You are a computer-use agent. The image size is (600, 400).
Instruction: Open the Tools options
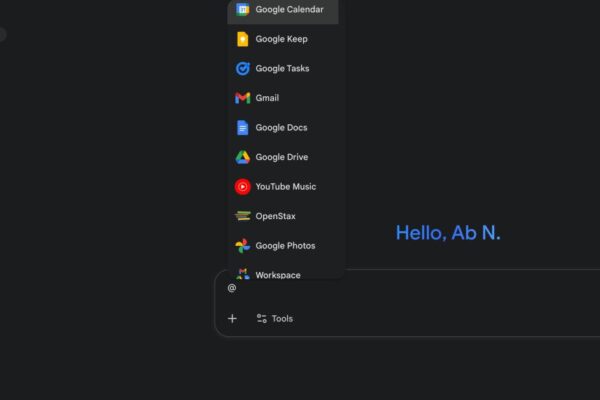click(x=274, y=319)
